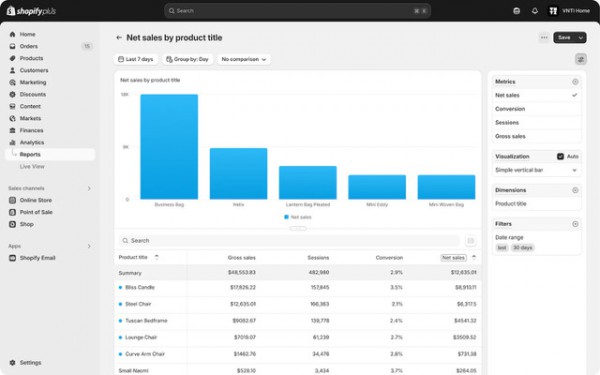
Task: Click the Finances bank icon
Action: [x=12, y=130]
